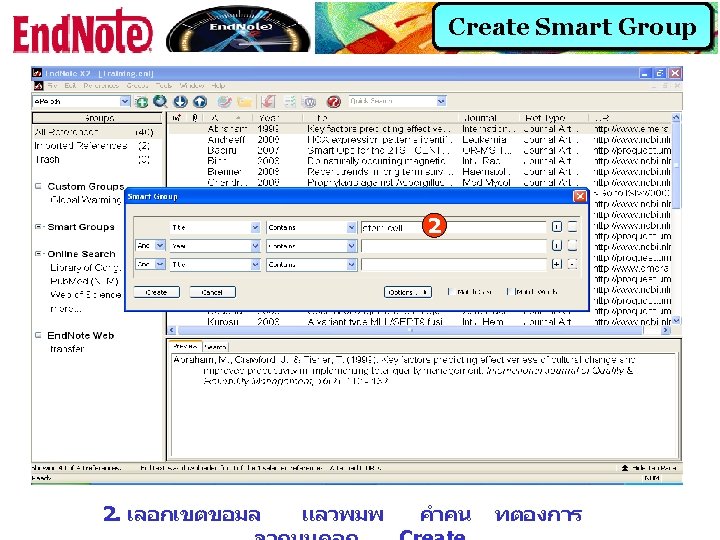The width and height of the screenshot is (720, 540).
Task: Select Web of Science online search
Action: coord(86,294)
